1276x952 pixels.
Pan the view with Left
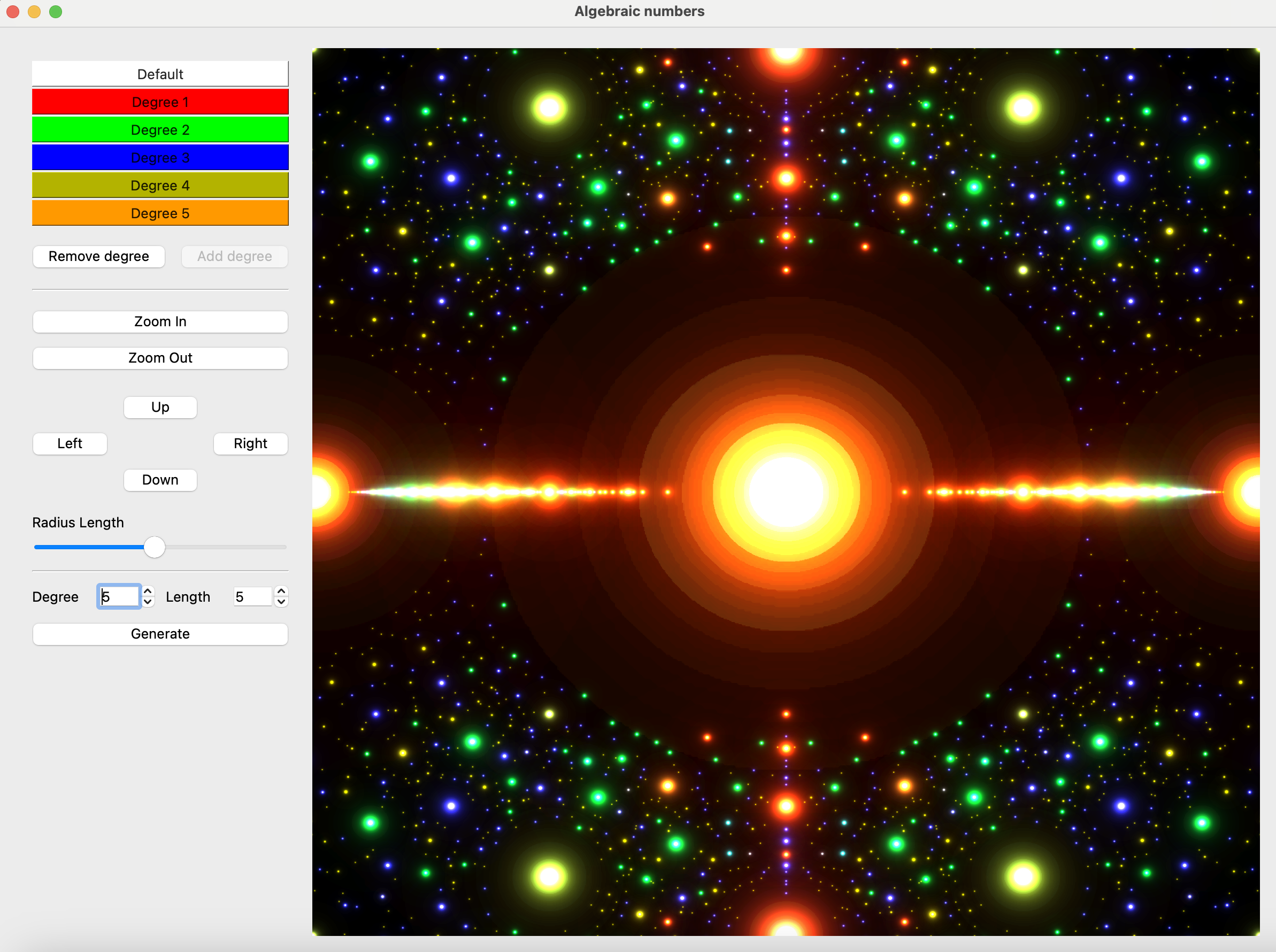(x=70, y=444)
